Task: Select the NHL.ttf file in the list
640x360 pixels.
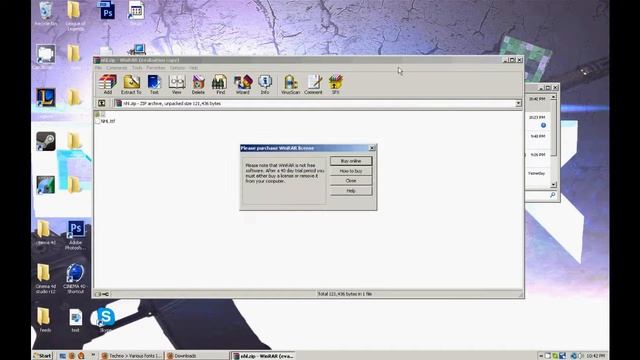Action: (105, 121)
